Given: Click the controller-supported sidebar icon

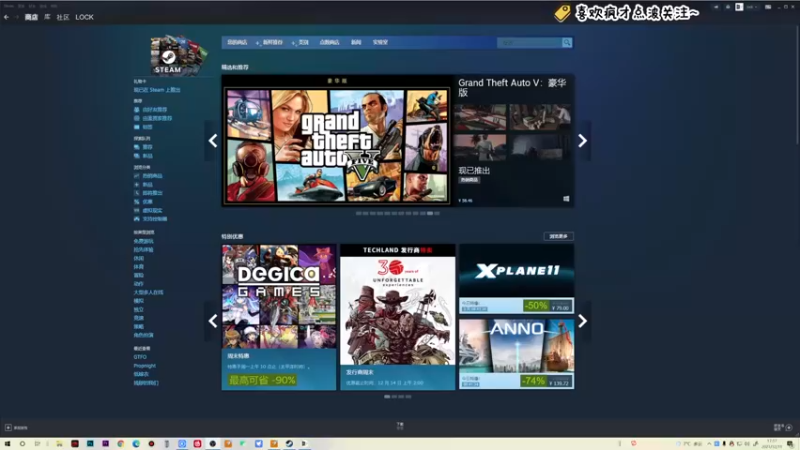Looking at the screenshot, I should click(x=136, y=219).
